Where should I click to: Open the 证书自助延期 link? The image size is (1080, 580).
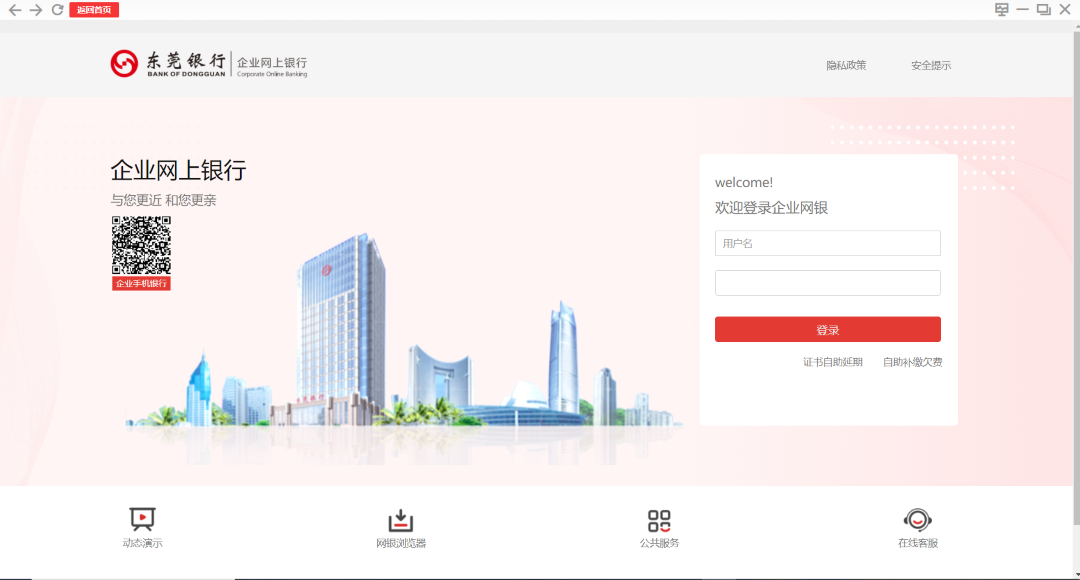pyautogui.click(x=833, y=361)
